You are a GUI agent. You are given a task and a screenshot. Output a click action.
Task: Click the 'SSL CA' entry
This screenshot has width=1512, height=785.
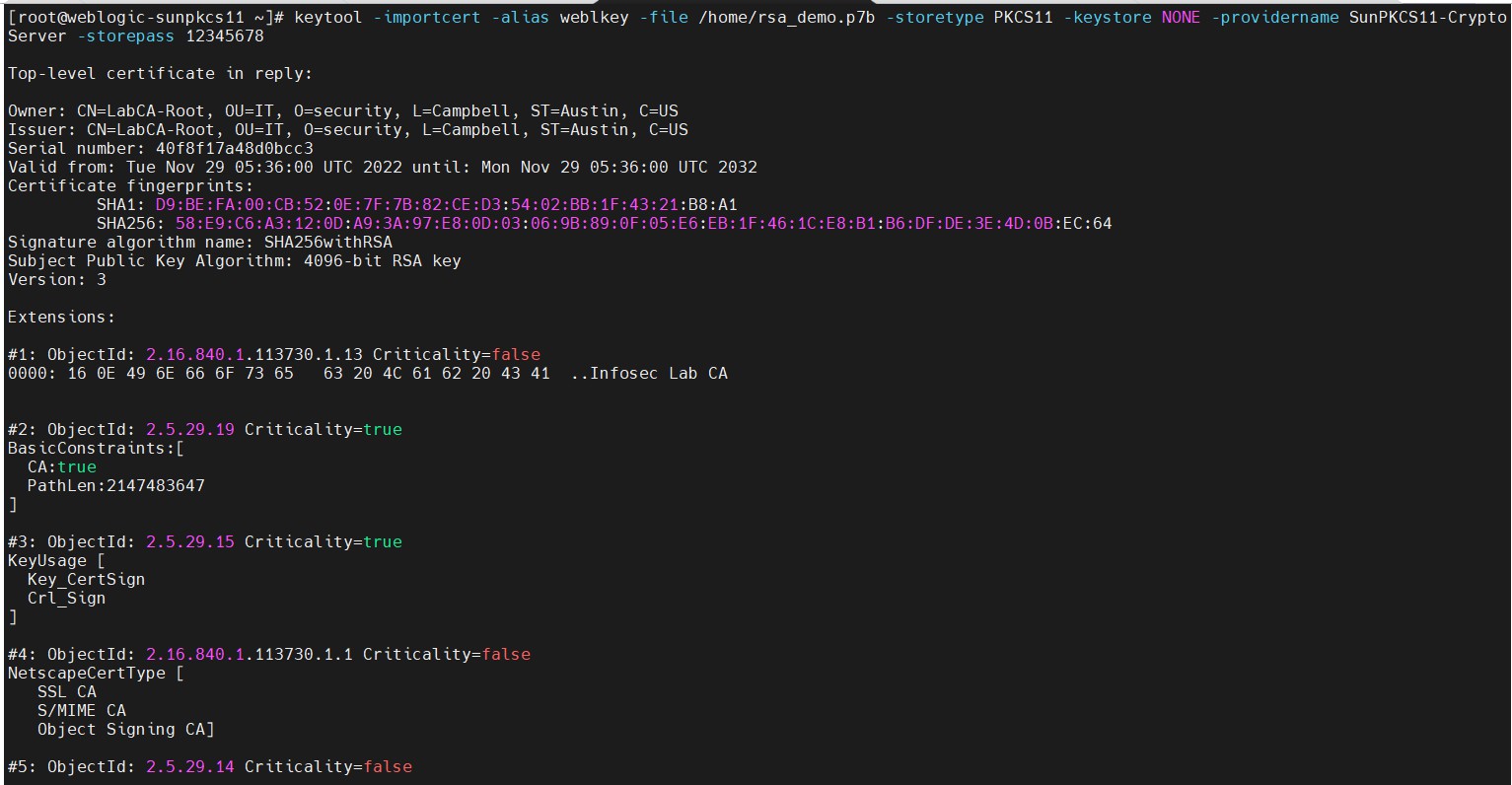coord(67,692)
